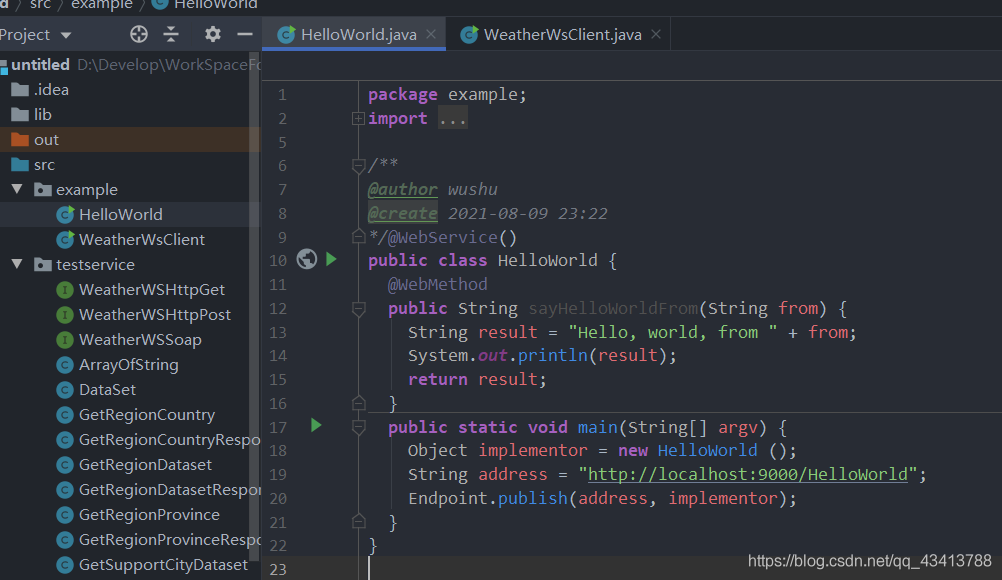Click the globe web service gutter icon
Viewport: 1002px width, 580px height.
(x=306, y=259)
